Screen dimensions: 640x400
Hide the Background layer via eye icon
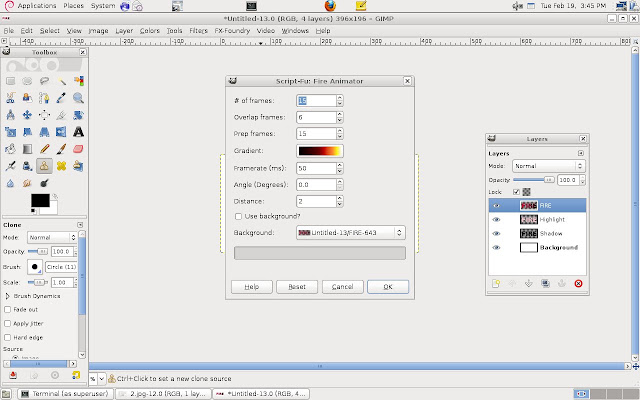(x=496, y=247)
